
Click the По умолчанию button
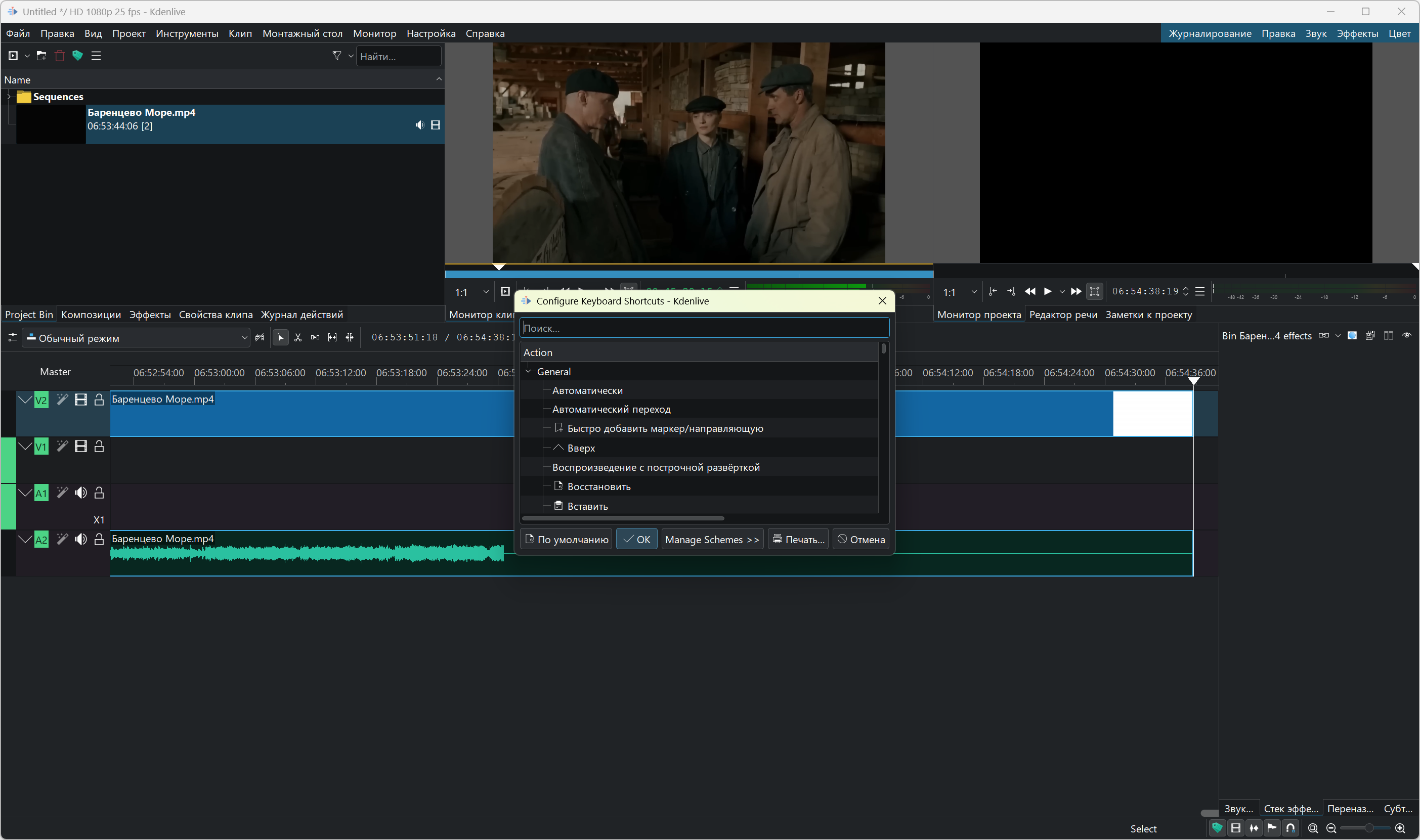pos(566,540)
